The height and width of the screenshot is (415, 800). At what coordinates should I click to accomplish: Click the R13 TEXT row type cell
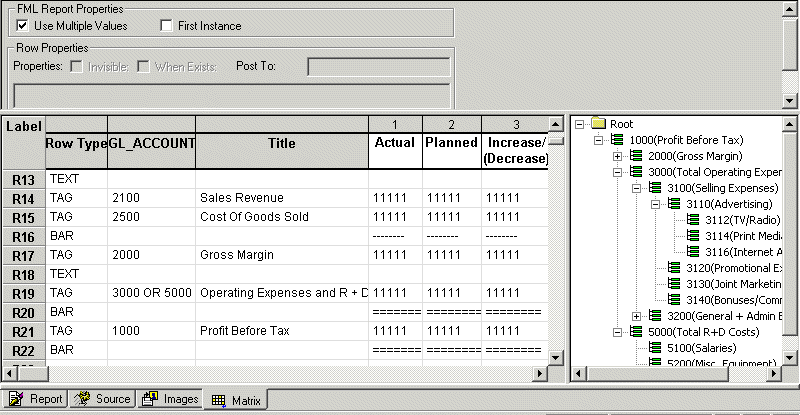click(x=77, y=179)
